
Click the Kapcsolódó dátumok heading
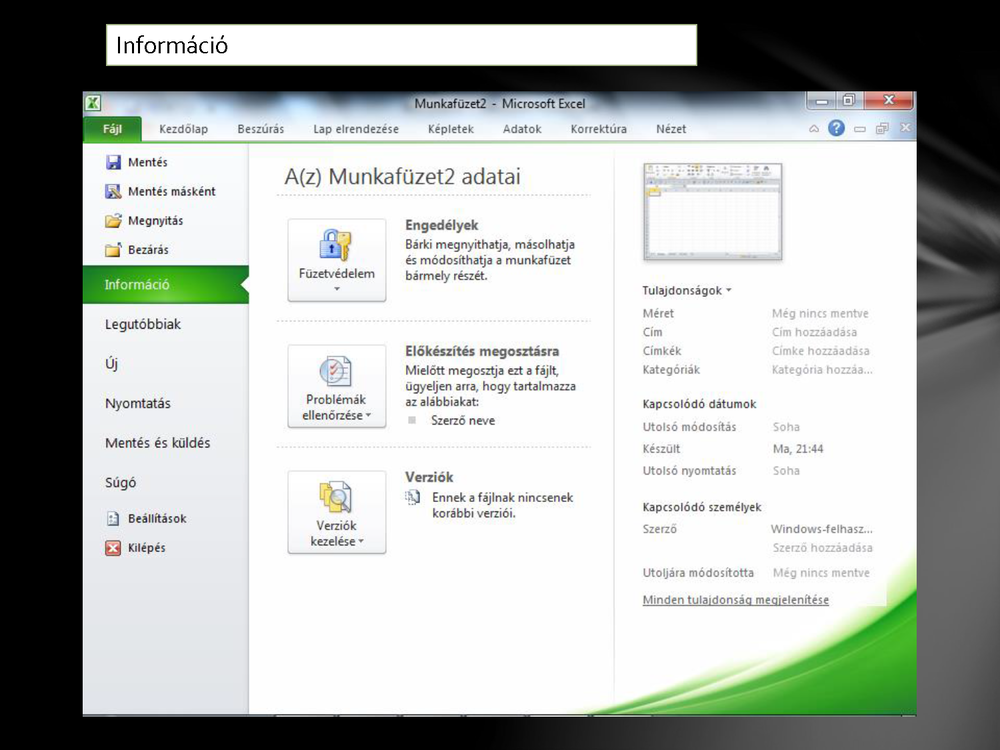click(x=699, y=404)
